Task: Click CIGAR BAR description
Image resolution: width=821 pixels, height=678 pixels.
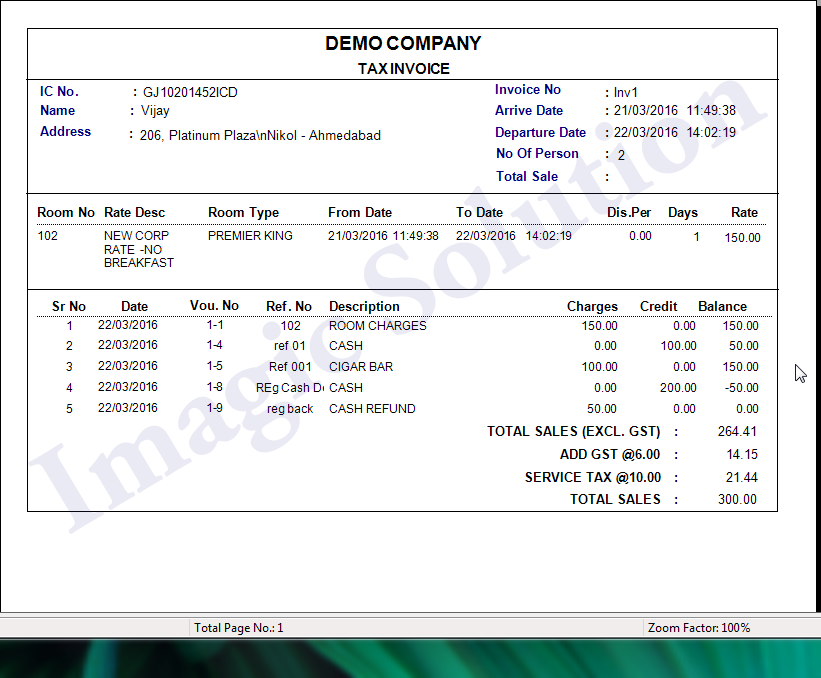Action: [x=361, y=367]
